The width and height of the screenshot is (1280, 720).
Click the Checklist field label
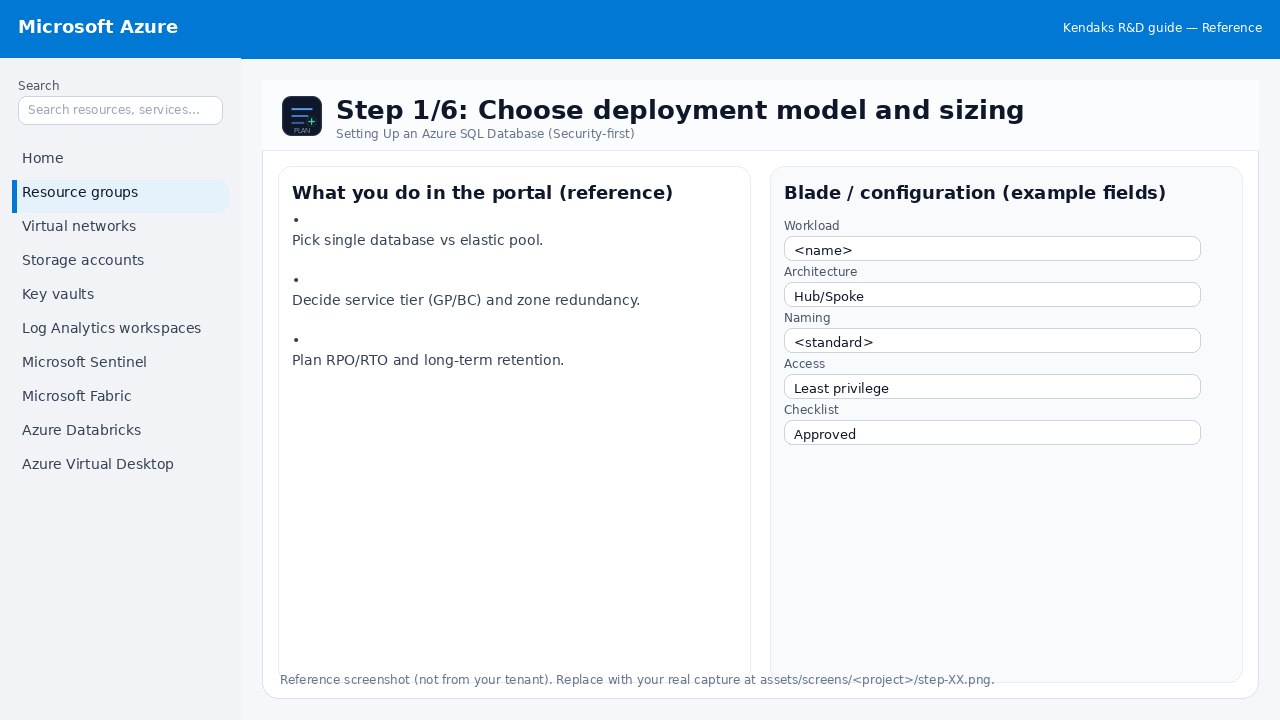[x=811, y=410]
